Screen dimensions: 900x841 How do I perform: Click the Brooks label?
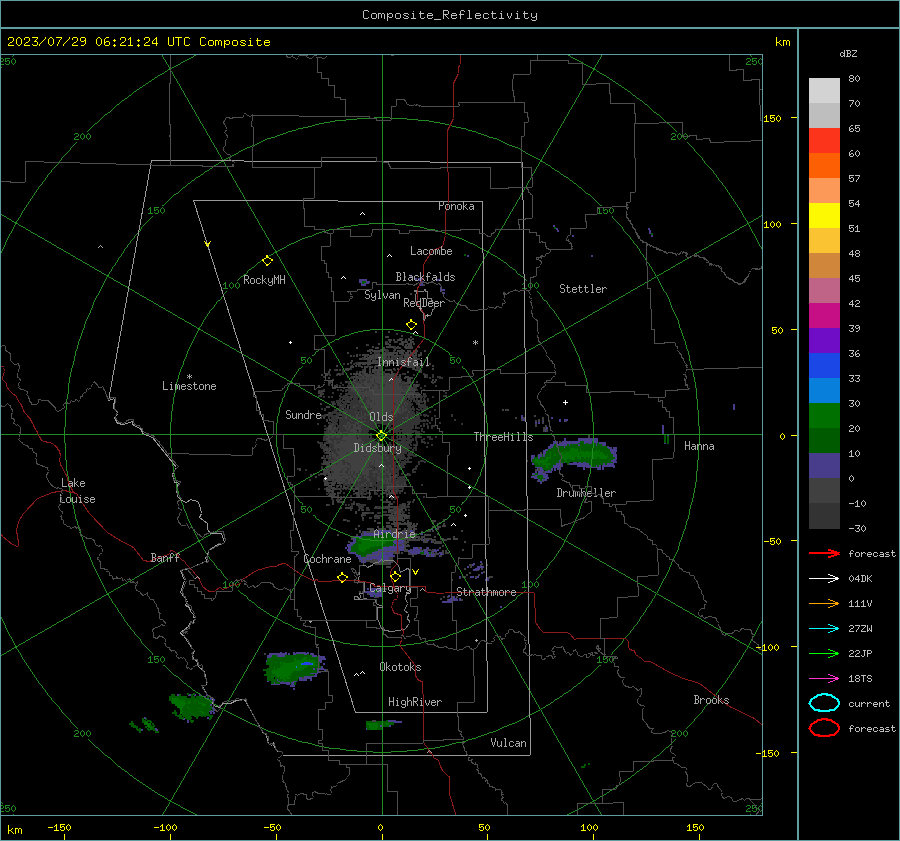tap(711, 700)
